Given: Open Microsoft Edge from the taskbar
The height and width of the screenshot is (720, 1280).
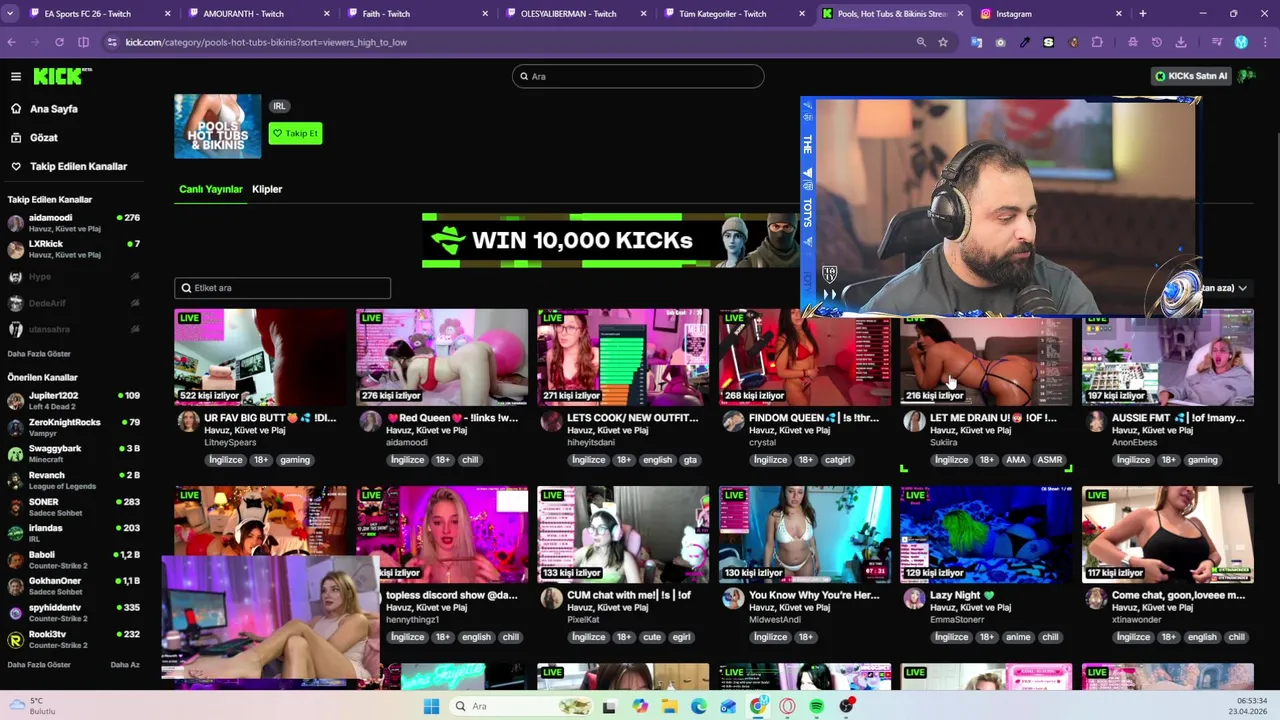Looking at the screenshot, I should click(698, 706).
